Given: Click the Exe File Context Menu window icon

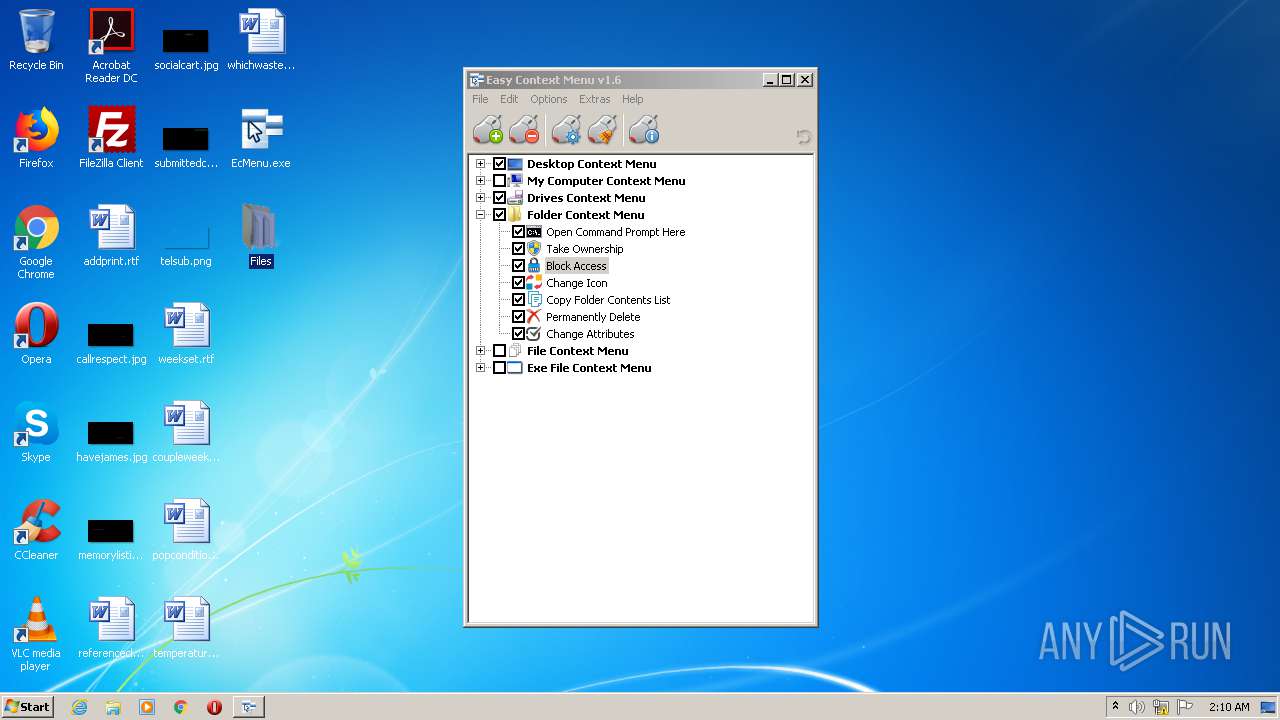Looking at the screenshot, I should tap(515, 368).
